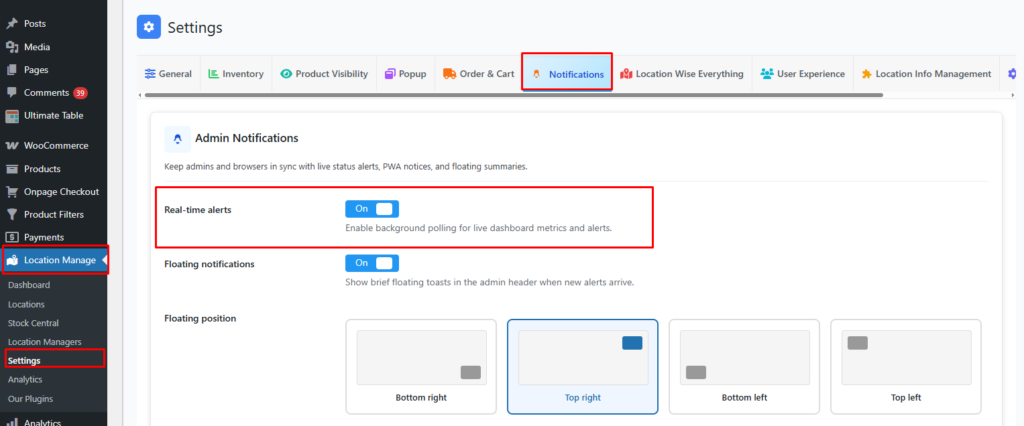The height and width of the screenshot is (426, 1024).
Task: Toggle the Real-time alerts switch
Action: tap(372, 208)
